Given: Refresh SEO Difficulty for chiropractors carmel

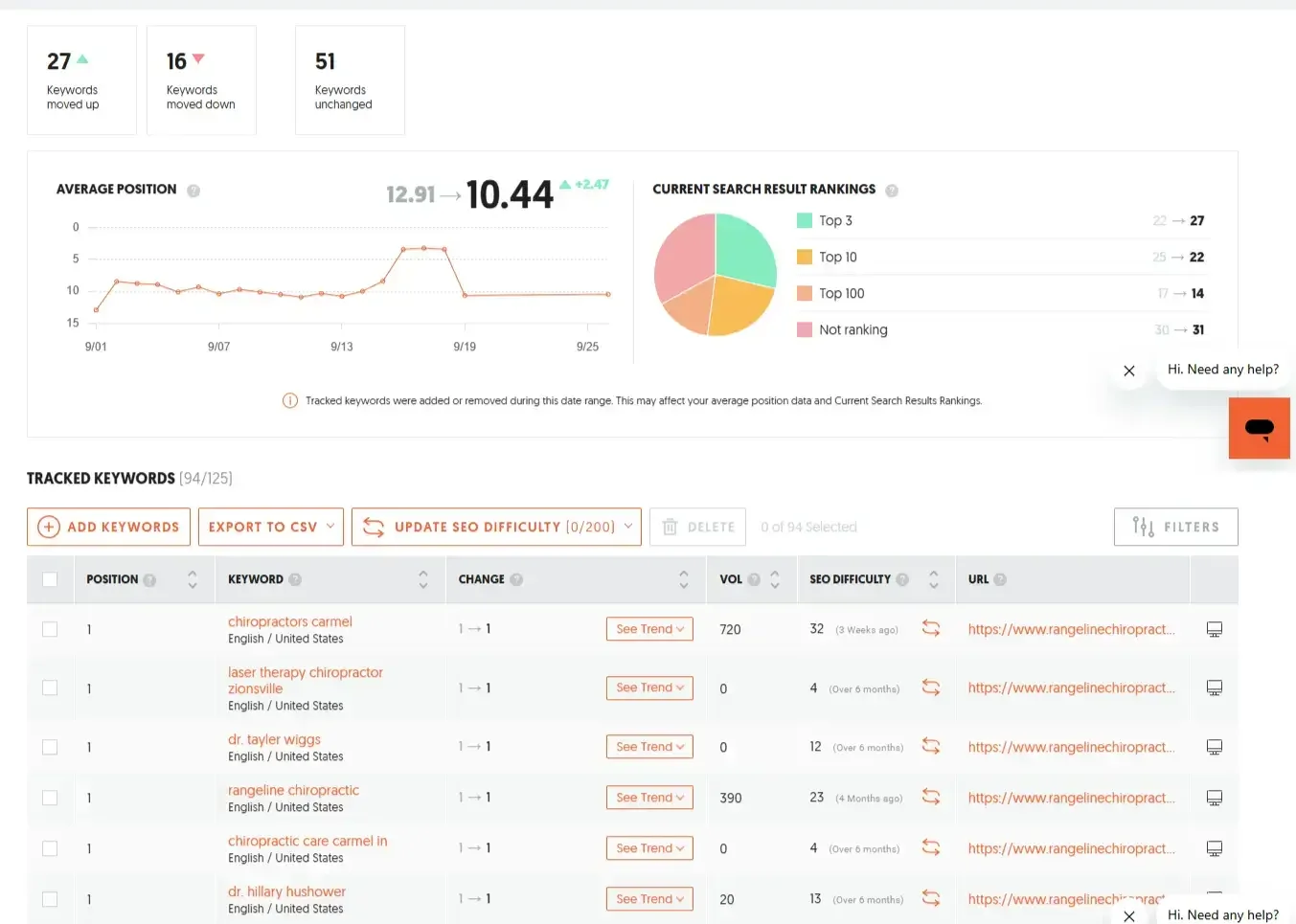Looking at the screenshot, I should (931, 629).
